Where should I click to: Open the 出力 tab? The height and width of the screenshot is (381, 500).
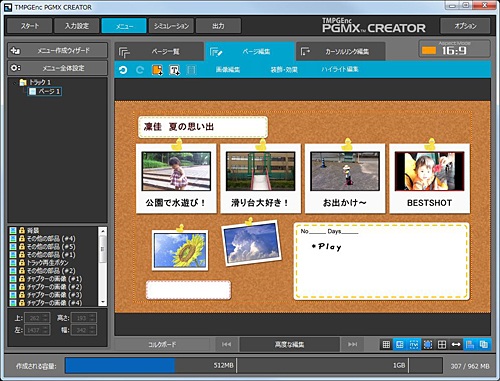218,26
